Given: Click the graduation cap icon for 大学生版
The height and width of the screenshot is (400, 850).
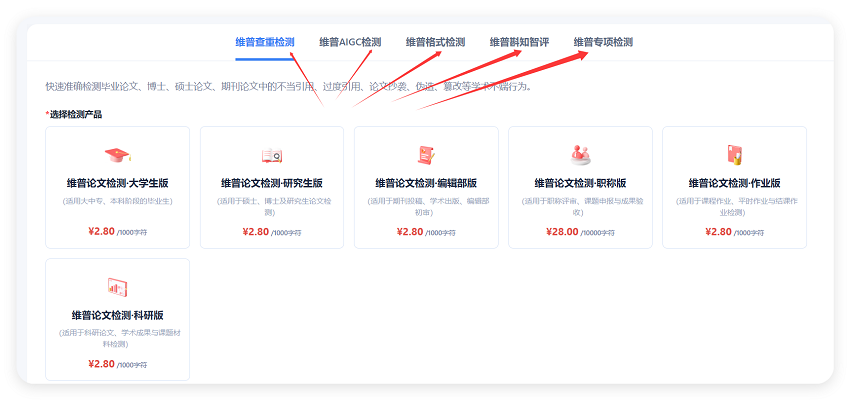Looking at the screenshot, I should pyautogui.click(x=118, y=155).
